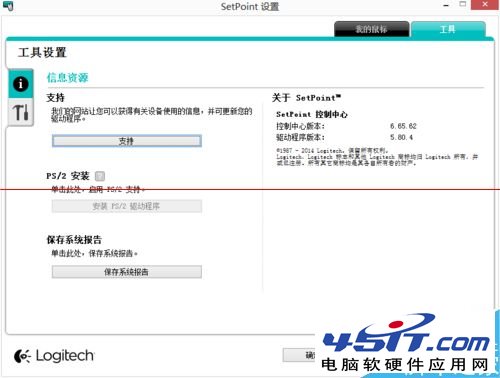
Task: Minimize the SetPoint 设置 window
Action: point(446,6)
